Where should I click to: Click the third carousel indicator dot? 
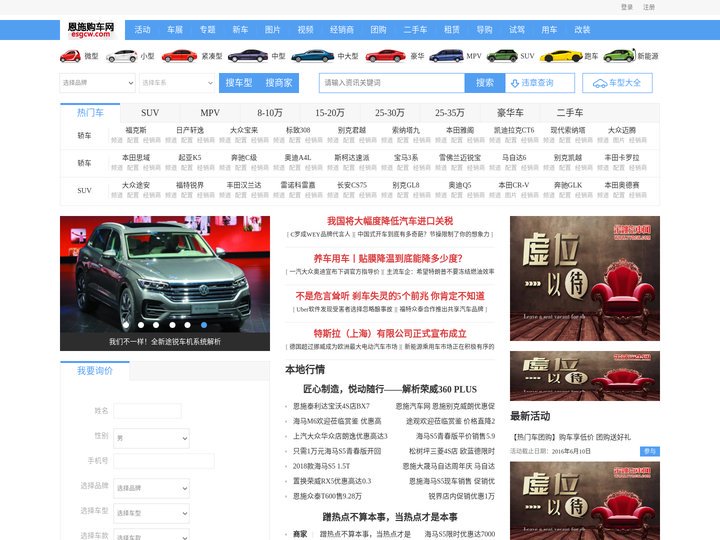click(x=156, y=325)
